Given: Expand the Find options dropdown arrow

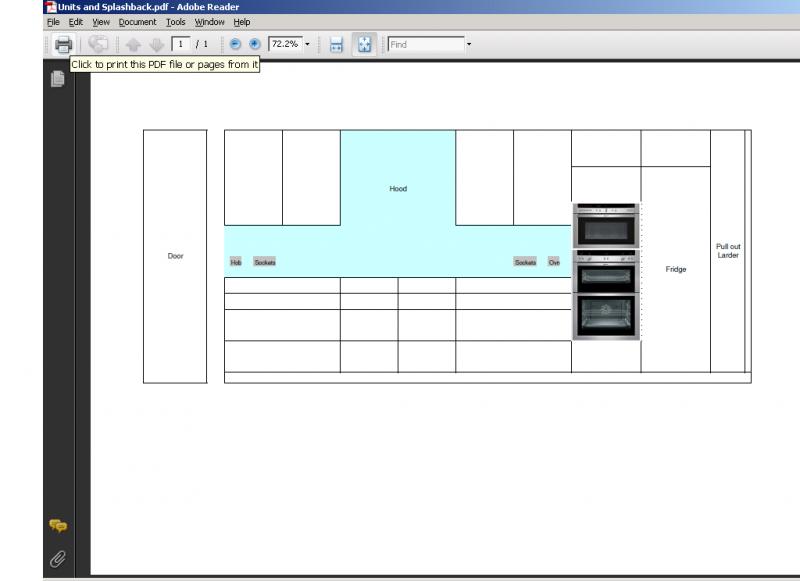Looking at the screenshot, I should click(468, 44).
